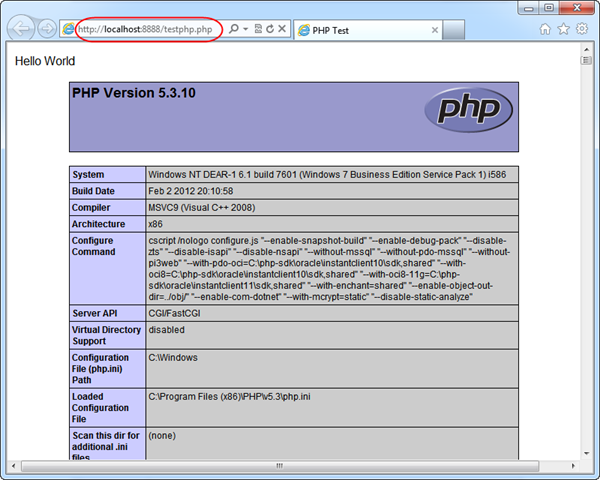Viewport: 600px width, 480px height.
Task: Click the Build Date value Feb 2 2012
Action: [x=191, y=191]
